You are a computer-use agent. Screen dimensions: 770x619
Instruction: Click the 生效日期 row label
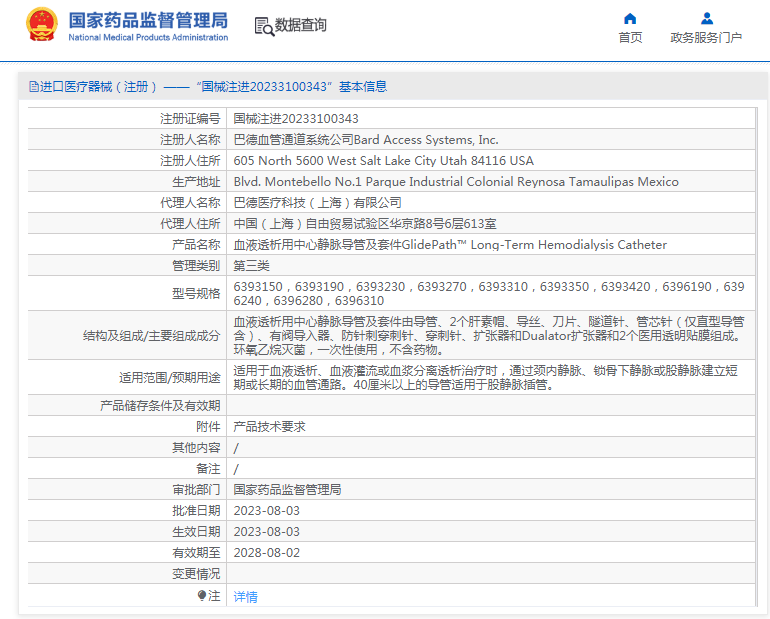coord(196,532)
